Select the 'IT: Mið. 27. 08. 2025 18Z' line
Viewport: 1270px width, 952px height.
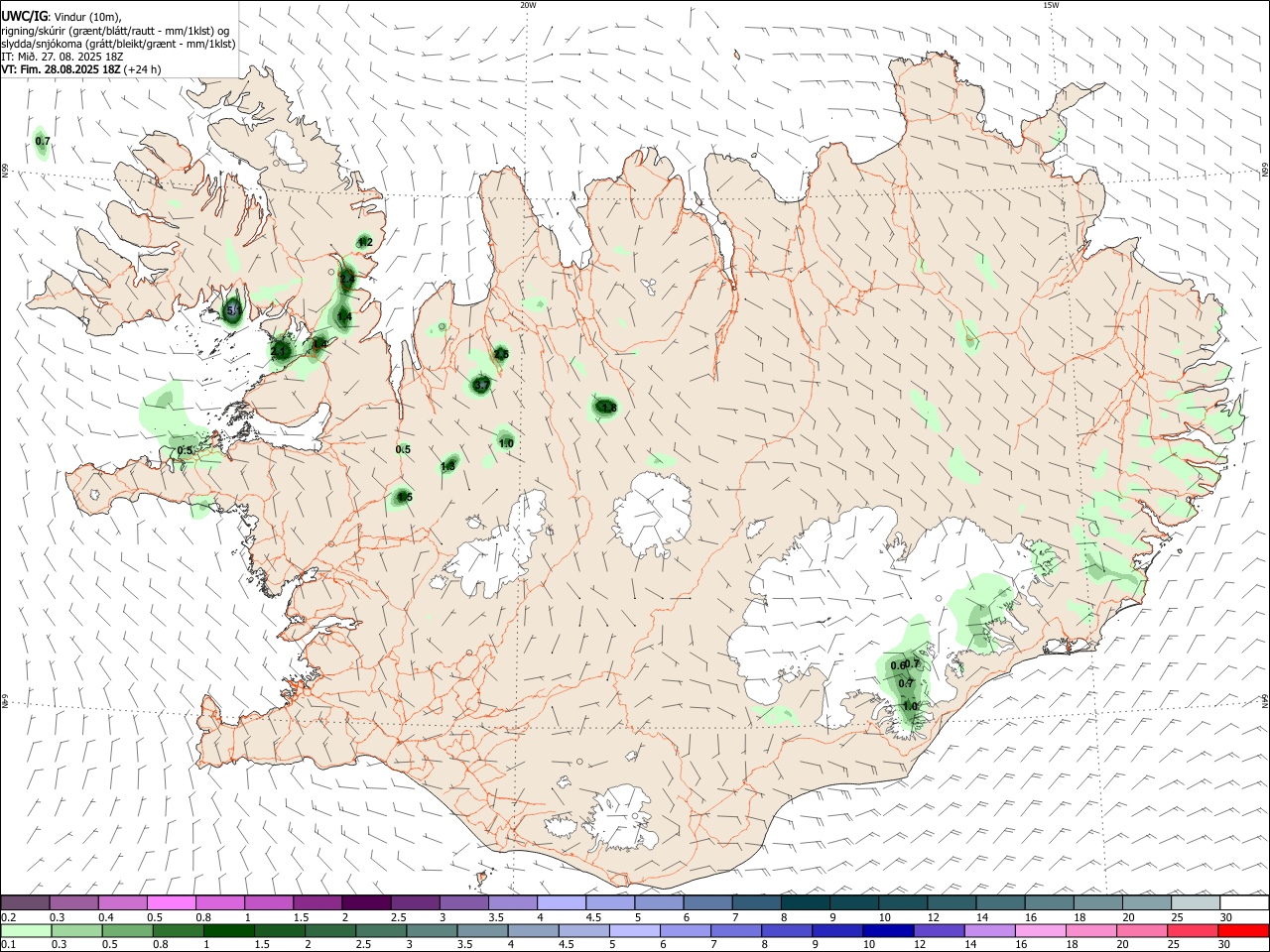(x=62, y=57)
